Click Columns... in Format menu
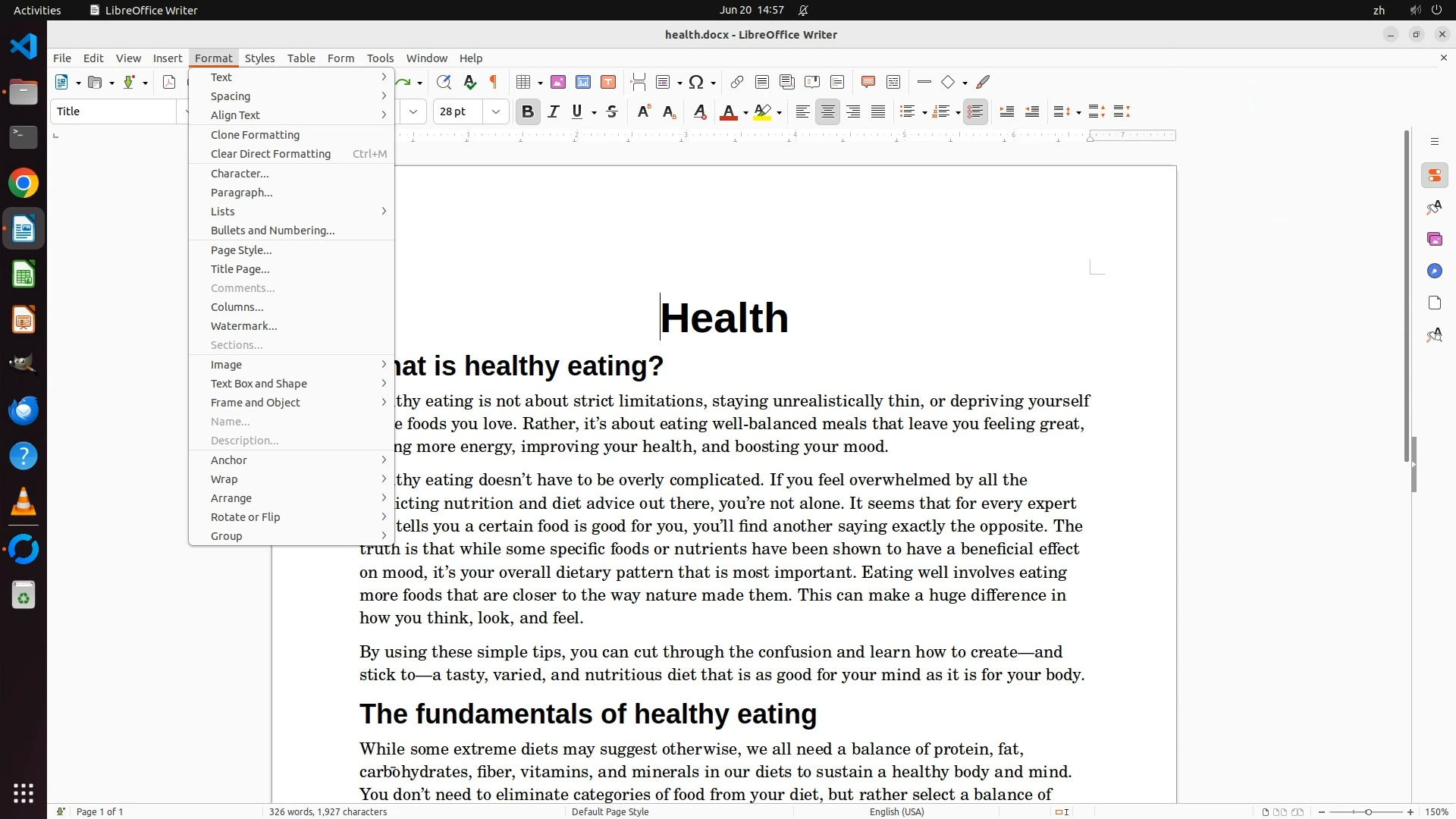This screenshot has width=1456, height=819. click(237, 307)
